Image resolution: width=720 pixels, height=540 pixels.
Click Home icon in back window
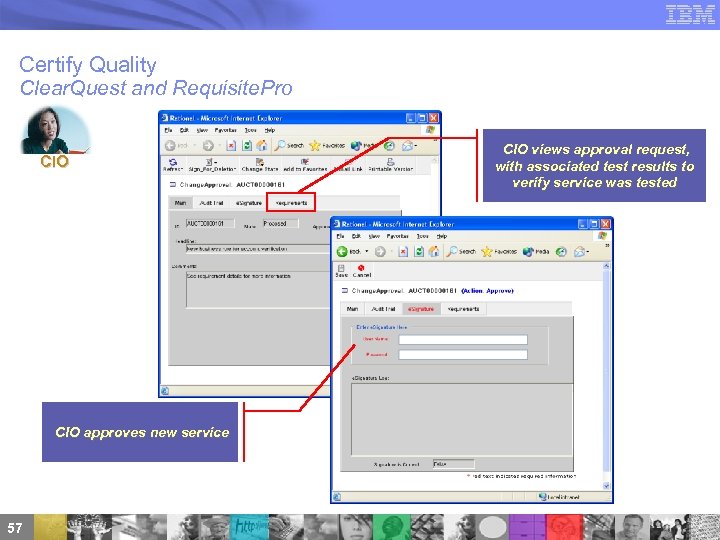[262, 146]
